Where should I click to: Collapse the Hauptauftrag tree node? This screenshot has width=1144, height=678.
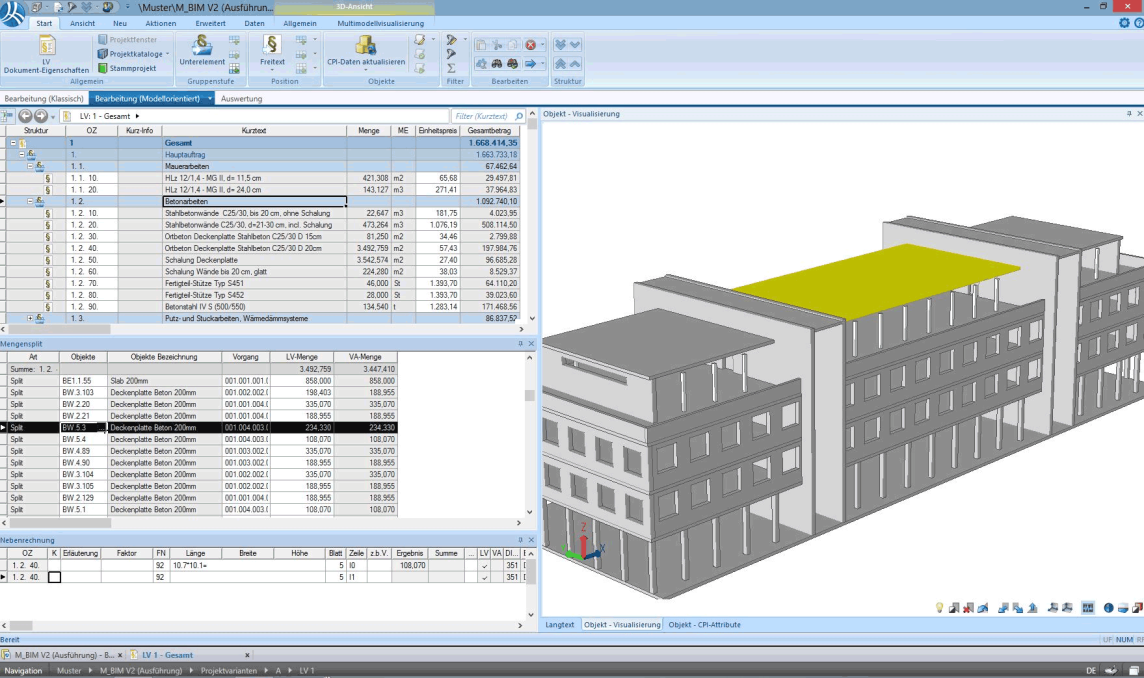click(22, 155)
